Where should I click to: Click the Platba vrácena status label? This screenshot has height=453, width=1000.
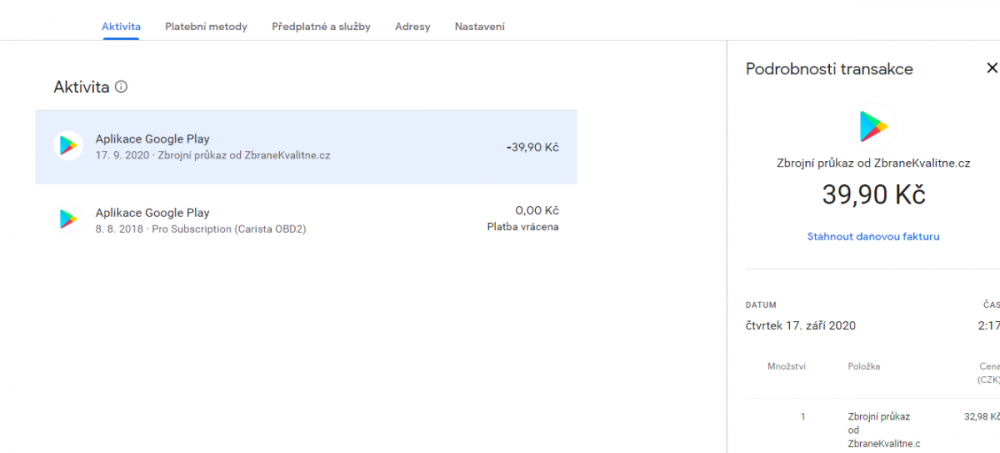coord(522,227)
